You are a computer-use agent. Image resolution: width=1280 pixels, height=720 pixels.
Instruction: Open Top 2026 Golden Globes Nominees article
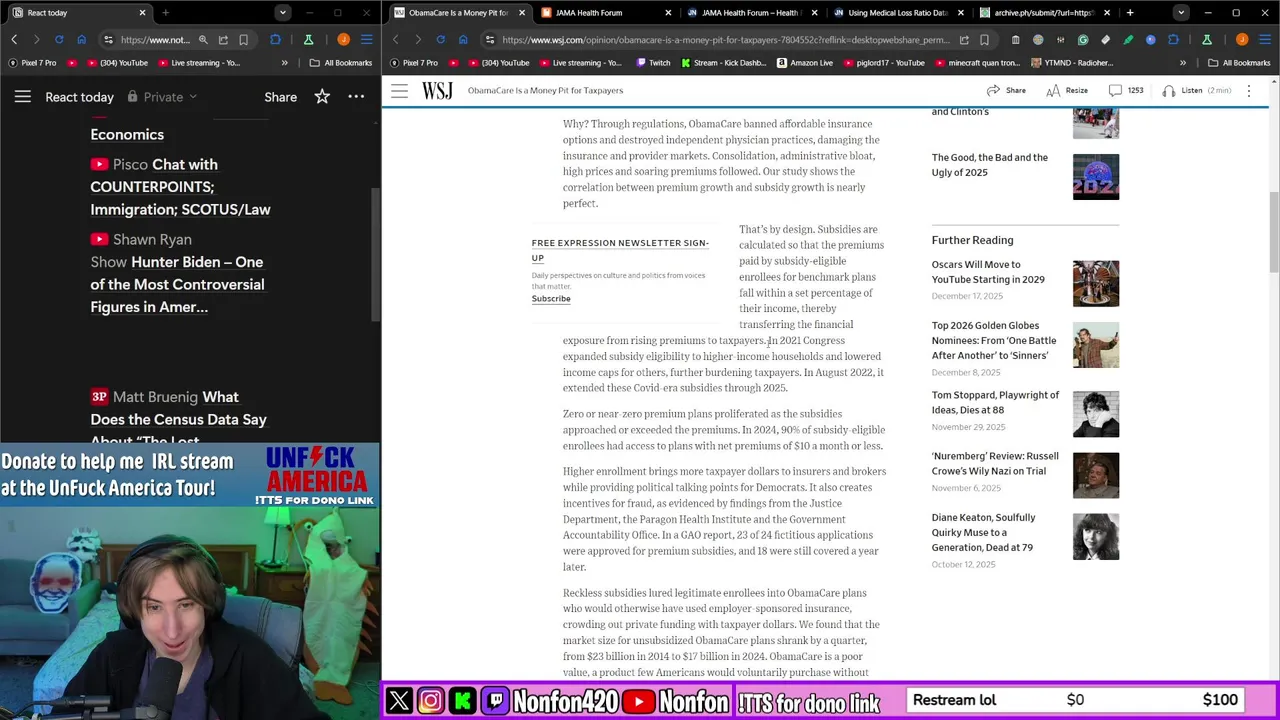pyautogui.click(x=994, y=340)
